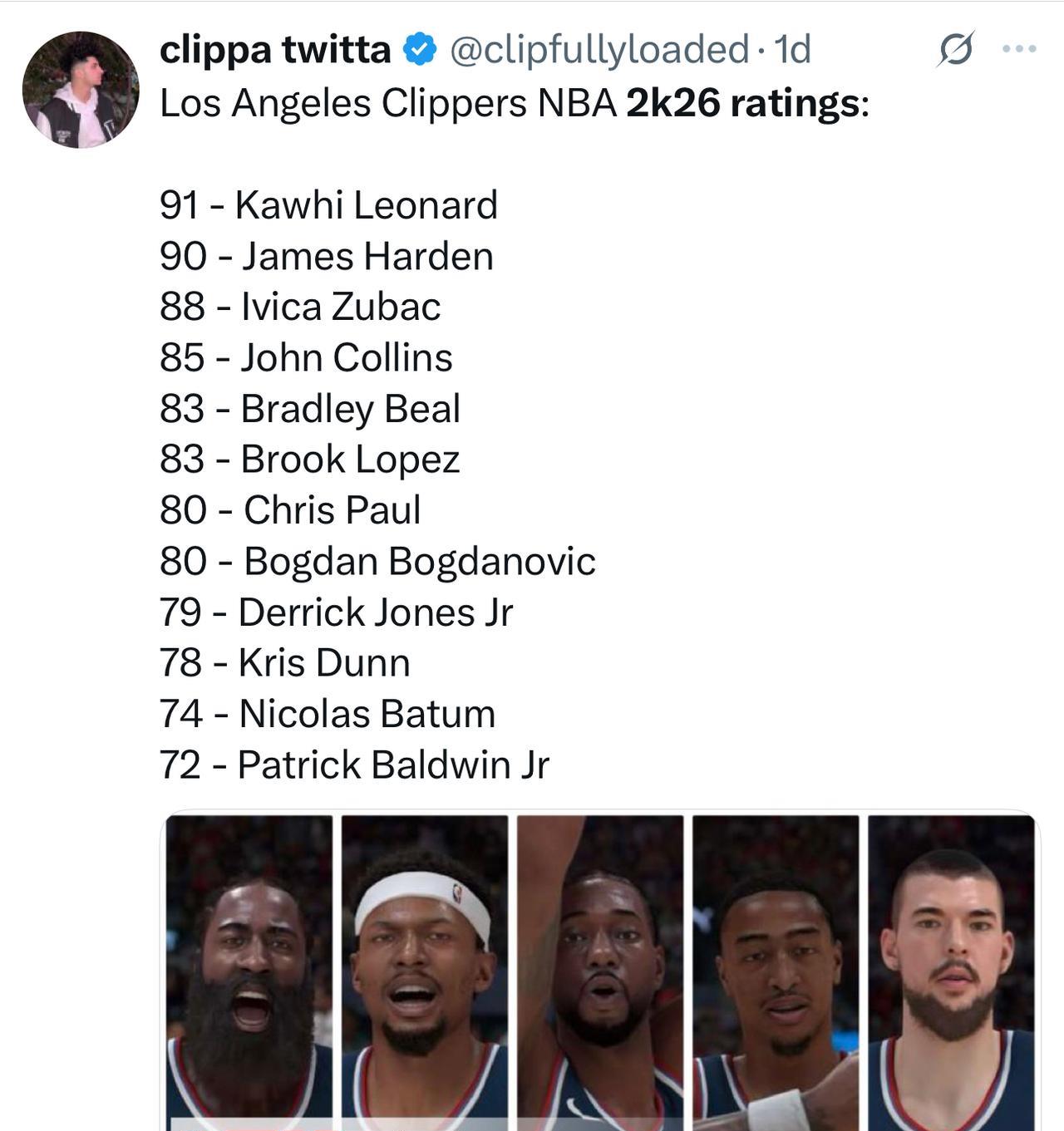Screen dimensions: 1064x1131
Task: Open the @clipfullyloaded handle link
Action: [598, 50]
